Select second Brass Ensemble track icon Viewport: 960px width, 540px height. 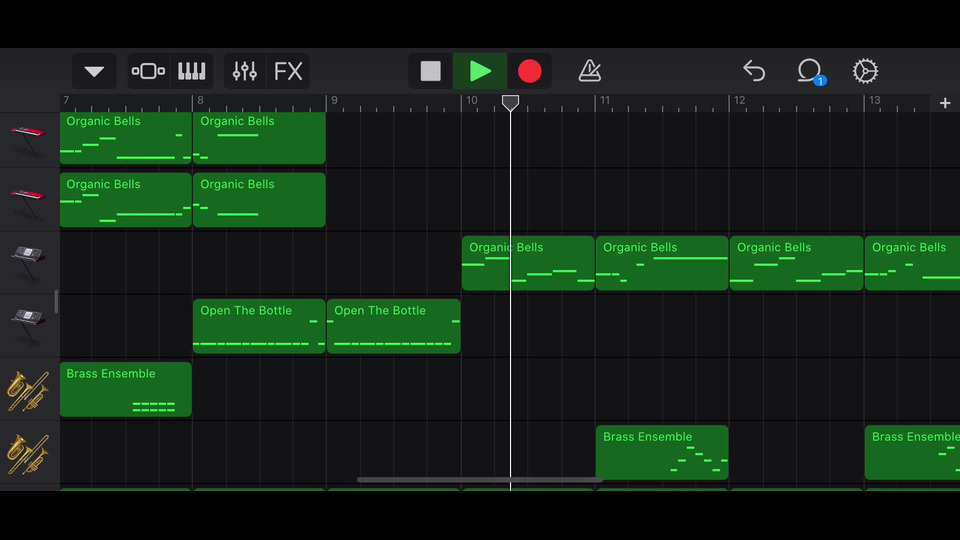pos(28,454)
